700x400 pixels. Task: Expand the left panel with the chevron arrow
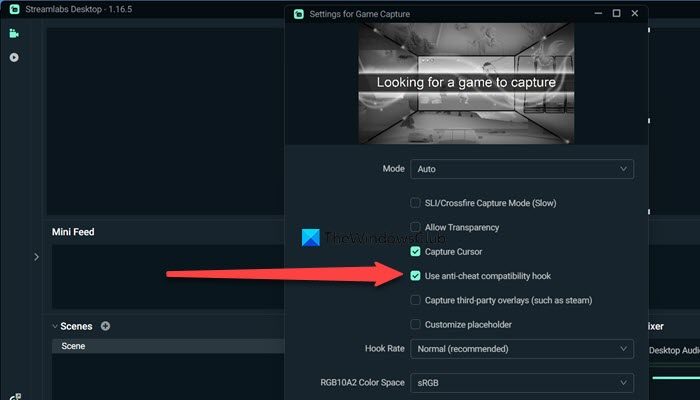click(x=36, y=257)
